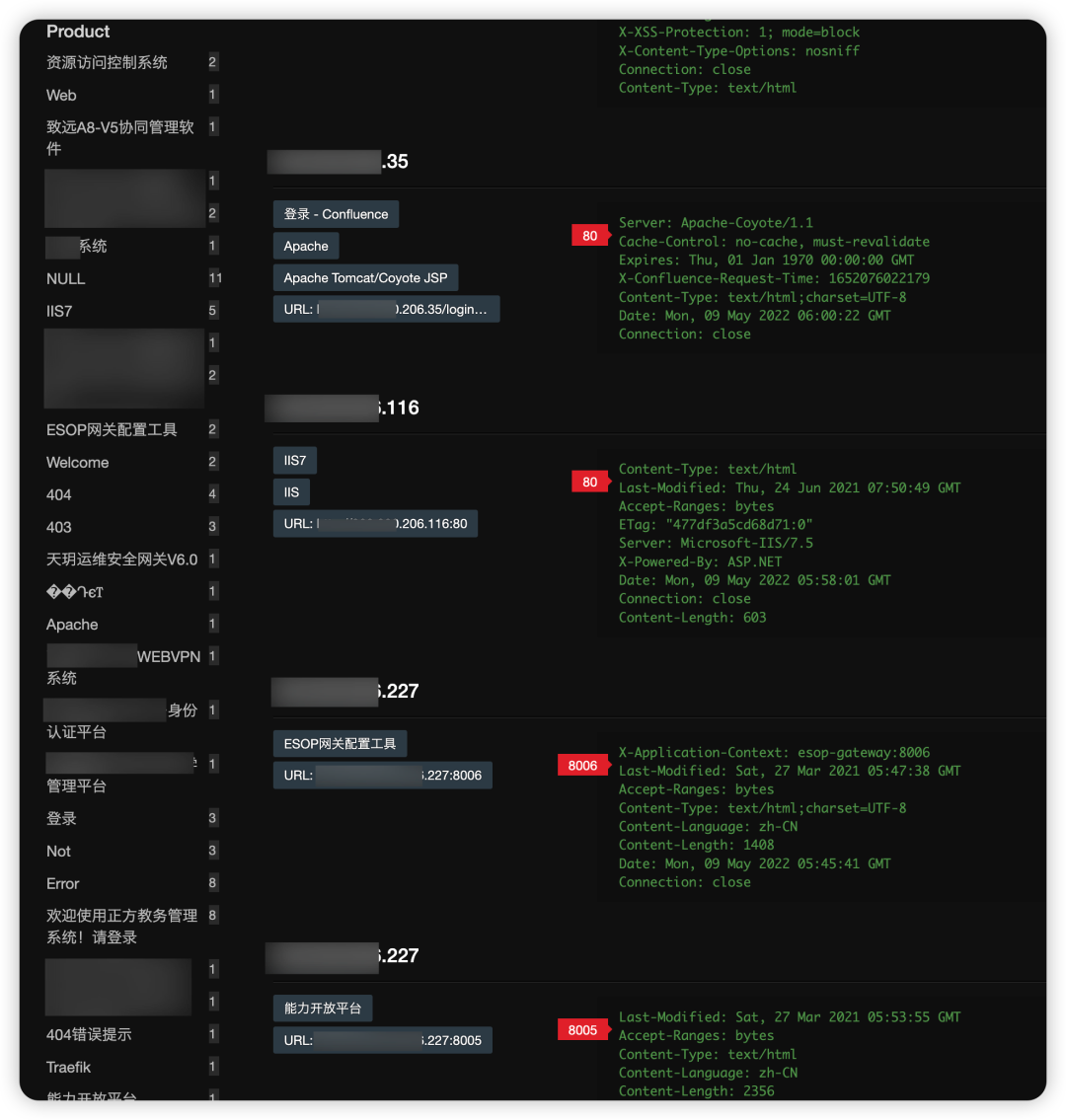Click the 能力开放平台 tag in results
This screenshot has width=1066, height=1120.
click(322, 1008)
